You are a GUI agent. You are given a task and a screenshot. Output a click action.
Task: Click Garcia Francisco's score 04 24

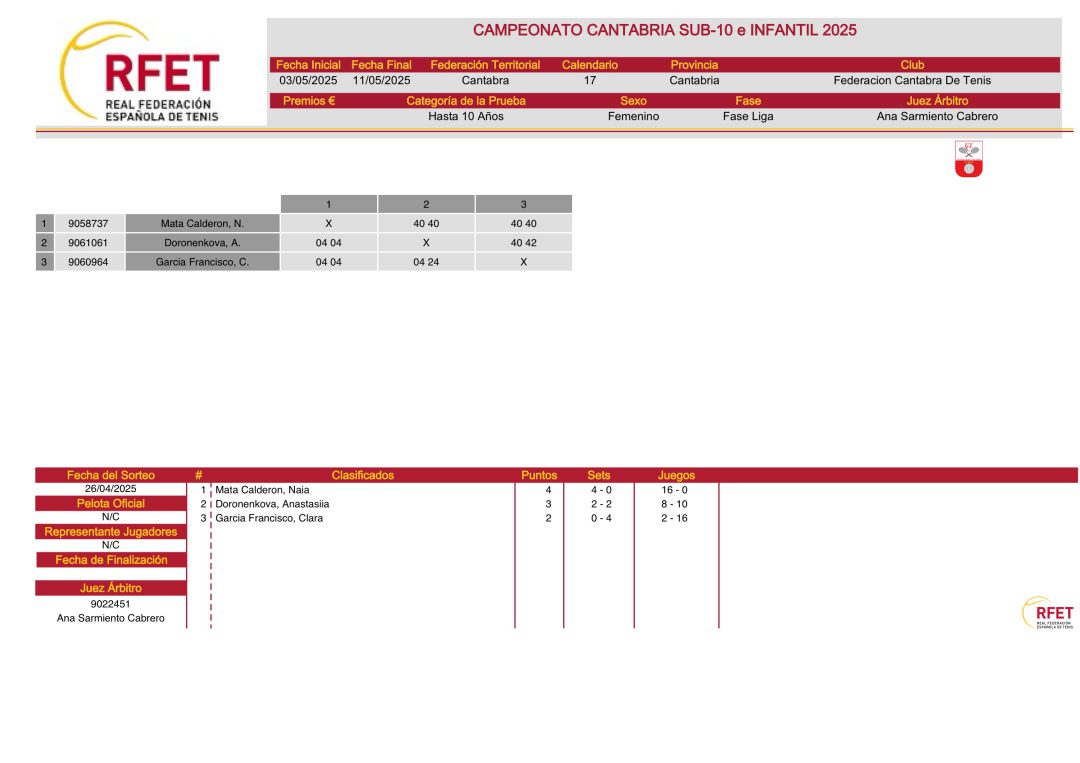pos(426,262)
